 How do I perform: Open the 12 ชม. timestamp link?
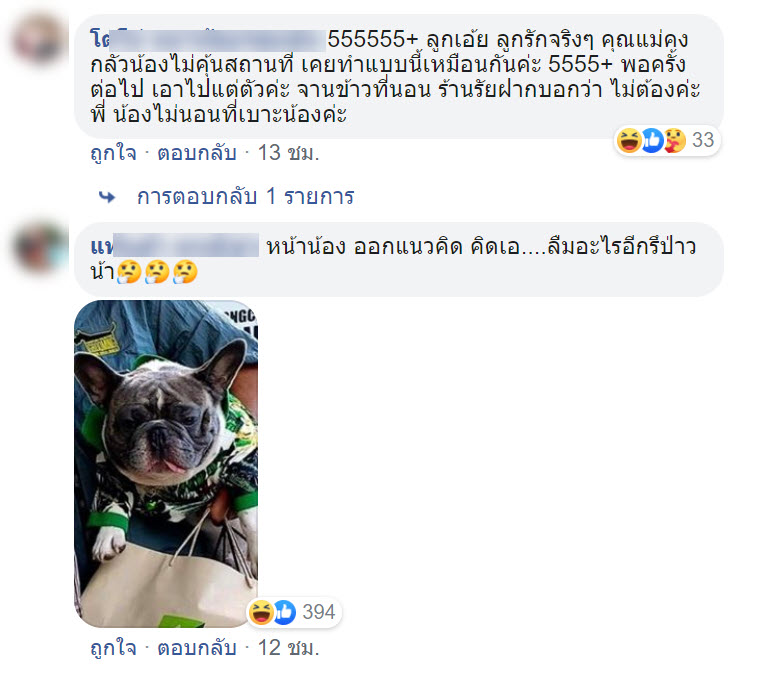click(x=288, y=648)
